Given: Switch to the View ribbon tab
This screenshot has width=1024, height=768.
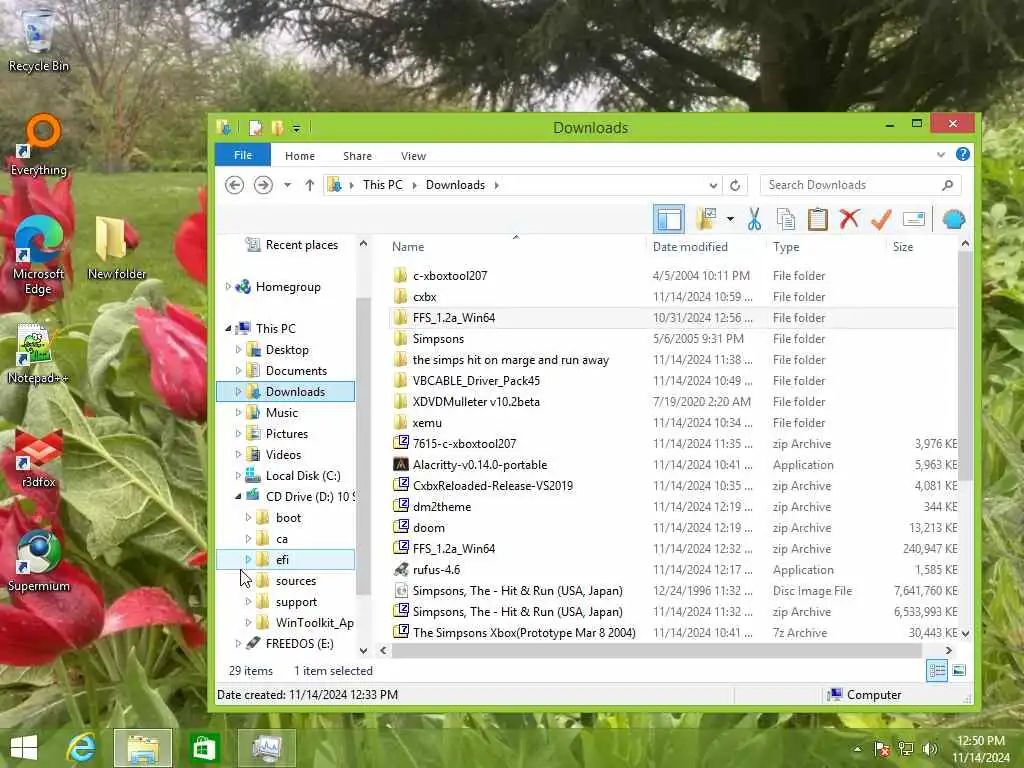Looking at the screenshot, I should (413, 155).
